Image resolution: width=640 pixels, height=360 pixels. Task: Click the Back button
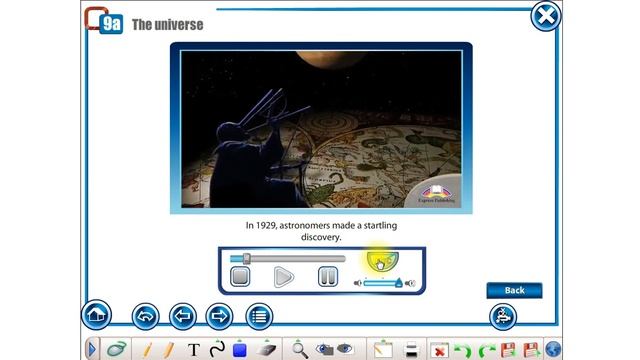pos(514,290)
